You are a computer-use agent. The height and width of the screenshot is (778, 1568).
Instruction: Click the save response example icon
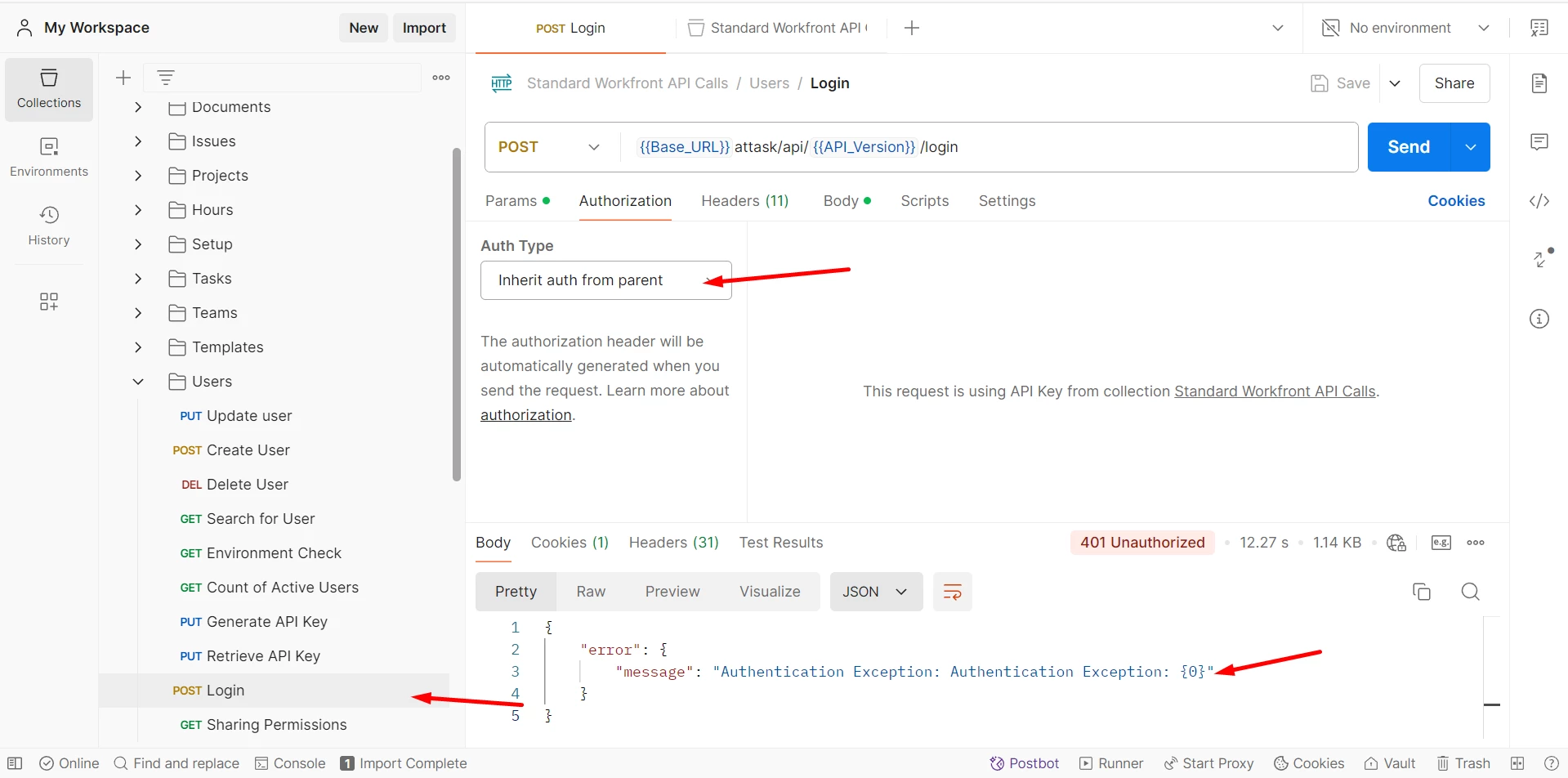pos(1441,543)
